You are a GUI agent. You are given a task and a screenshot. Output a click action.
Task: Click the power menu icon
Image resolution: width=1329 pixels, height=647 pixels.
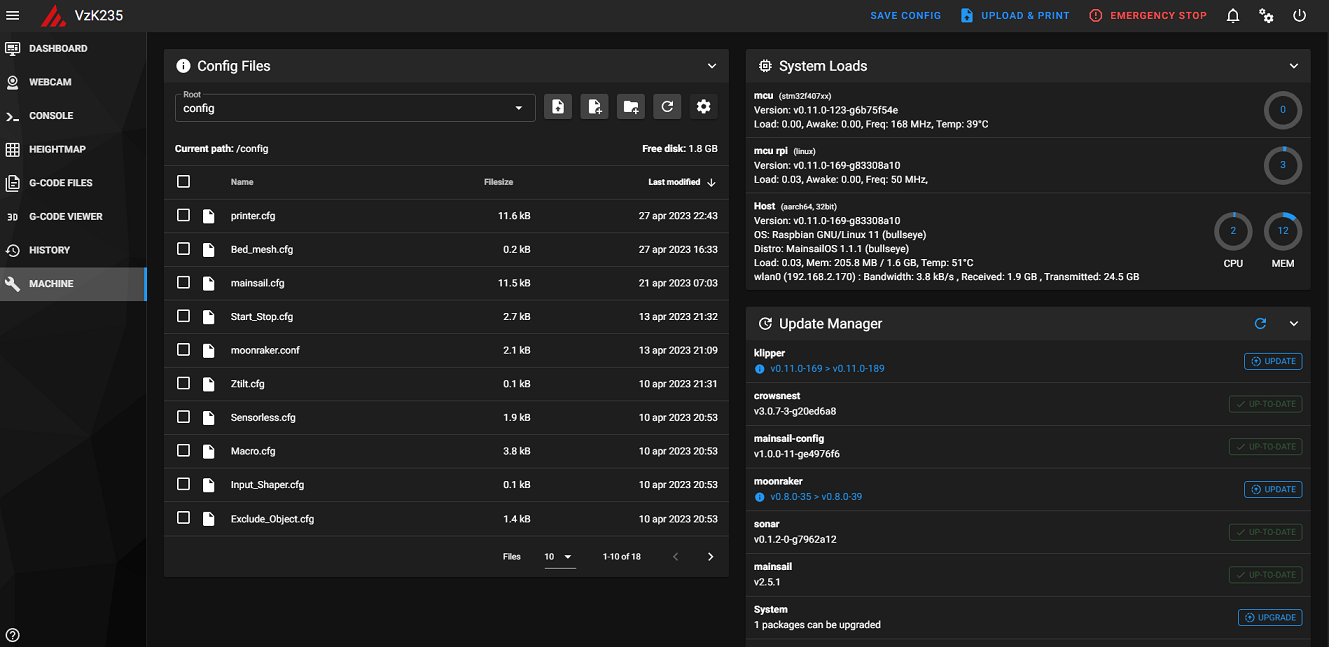[1299, 15]
